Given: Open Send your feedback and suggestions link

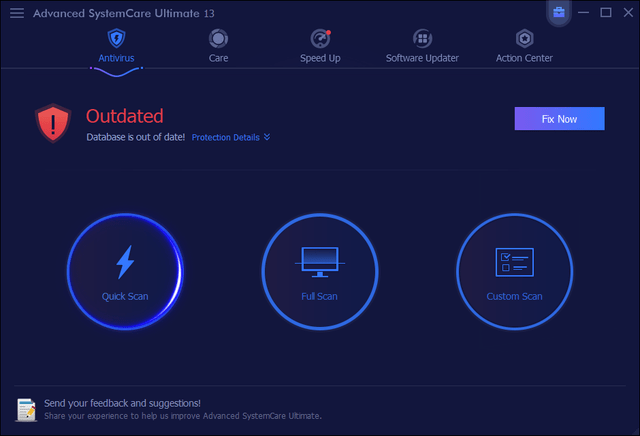Looking at the screenshot, I should coord(122,403).
